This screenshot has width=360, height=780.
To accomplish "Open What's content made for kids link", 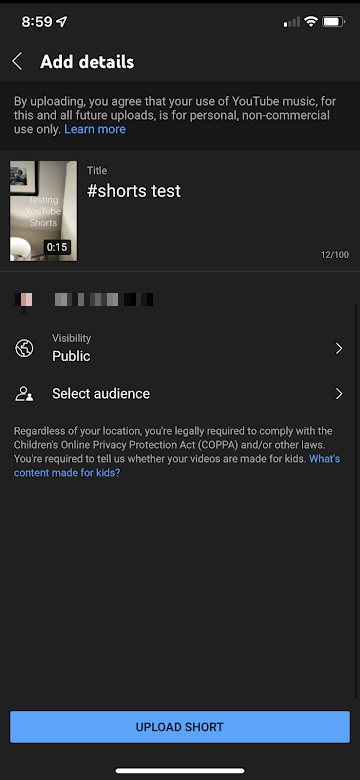I will pos(177,466).
